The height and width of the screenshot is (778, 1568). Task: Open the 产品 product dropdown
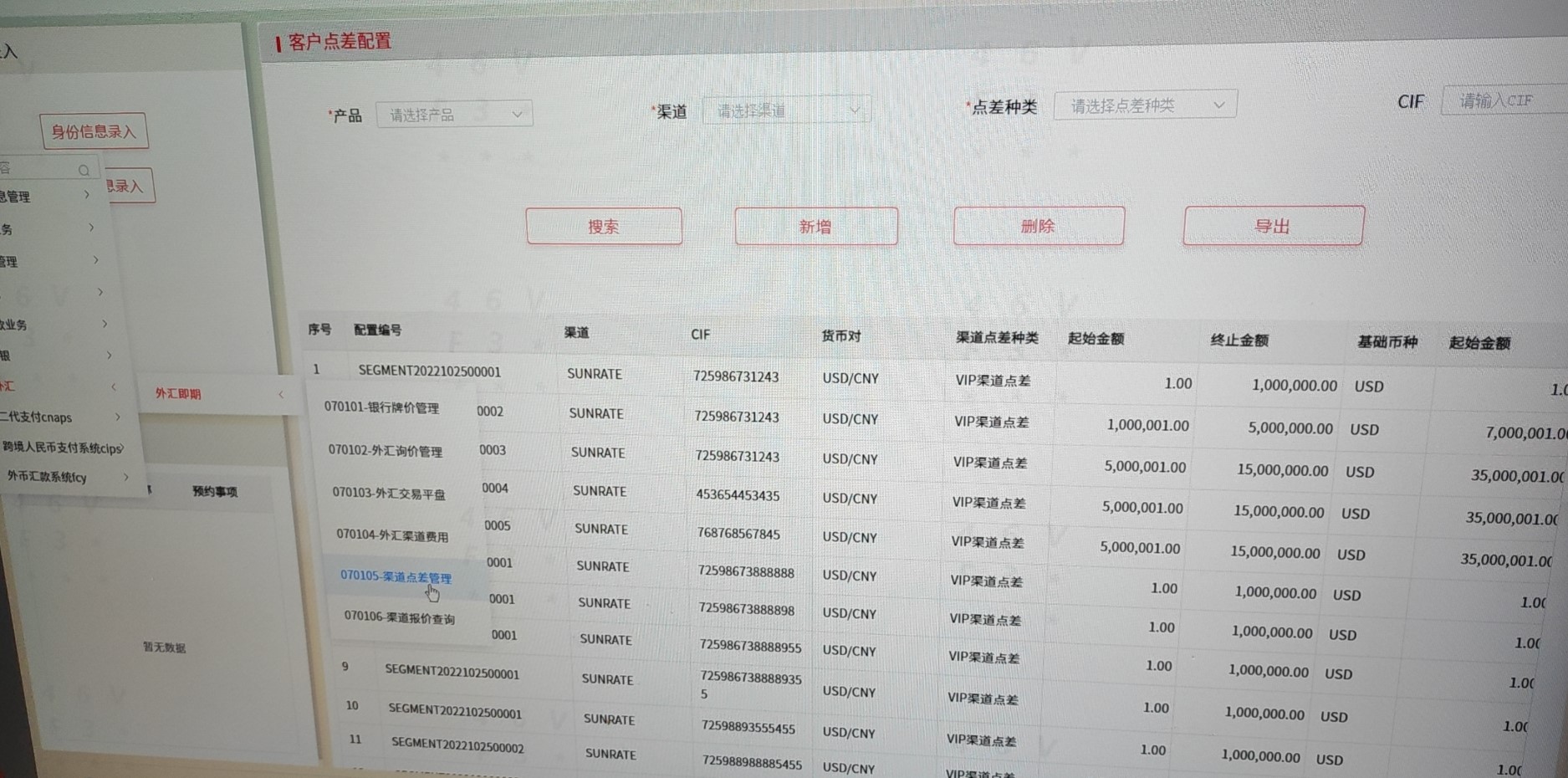[454, 115]
